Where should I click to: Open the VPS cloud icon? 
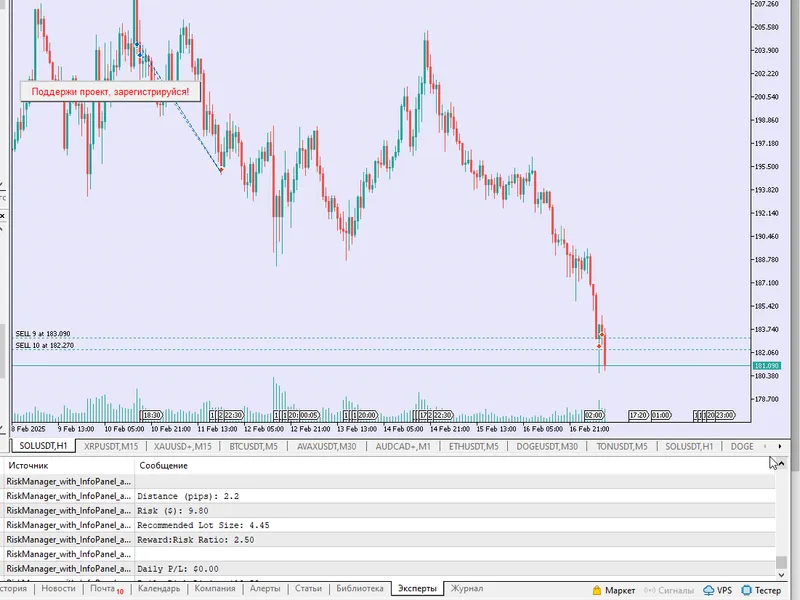coord(717,590)
